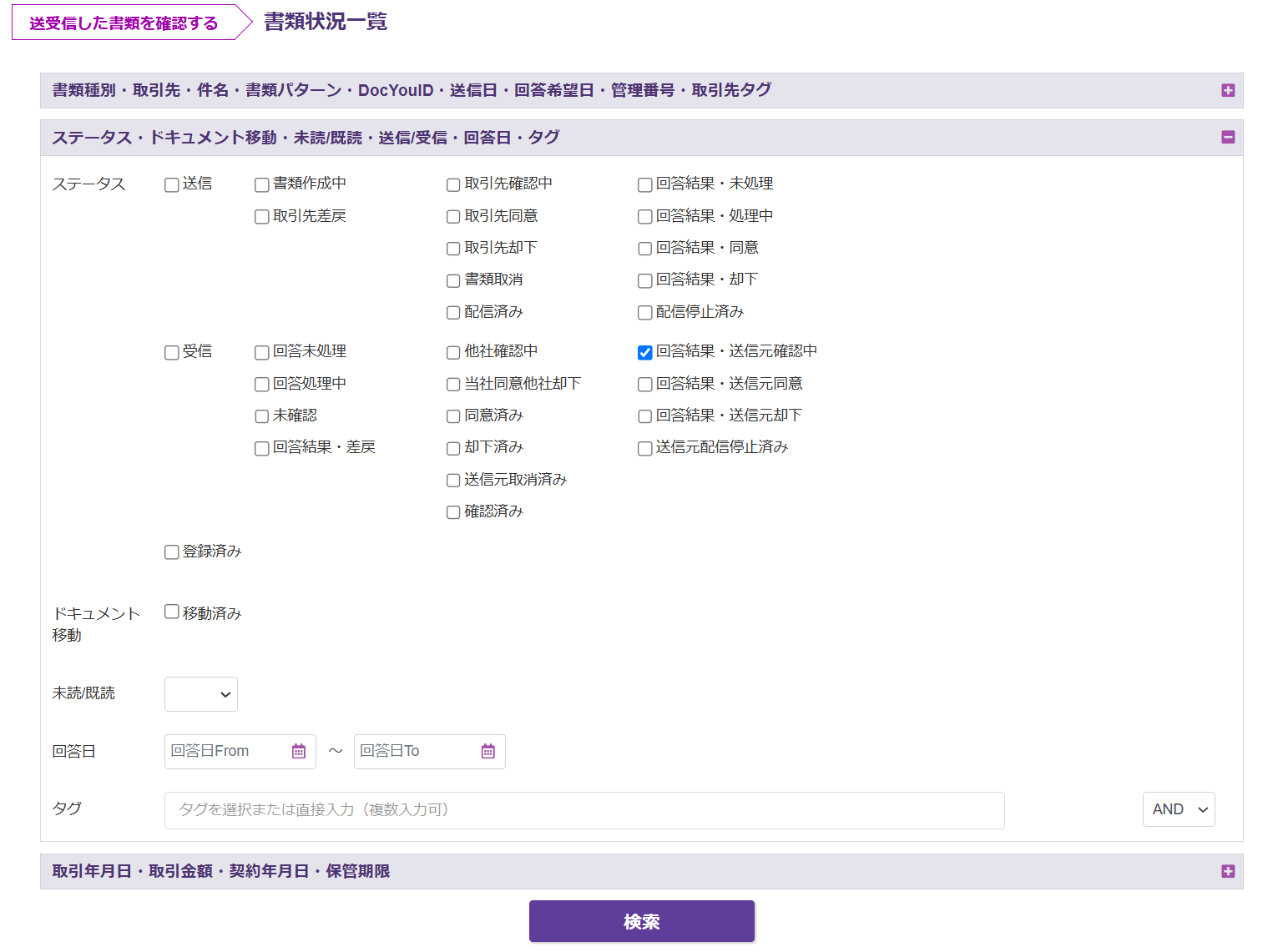
Task: Check the 確認済み checkbox
Action: 453,512
